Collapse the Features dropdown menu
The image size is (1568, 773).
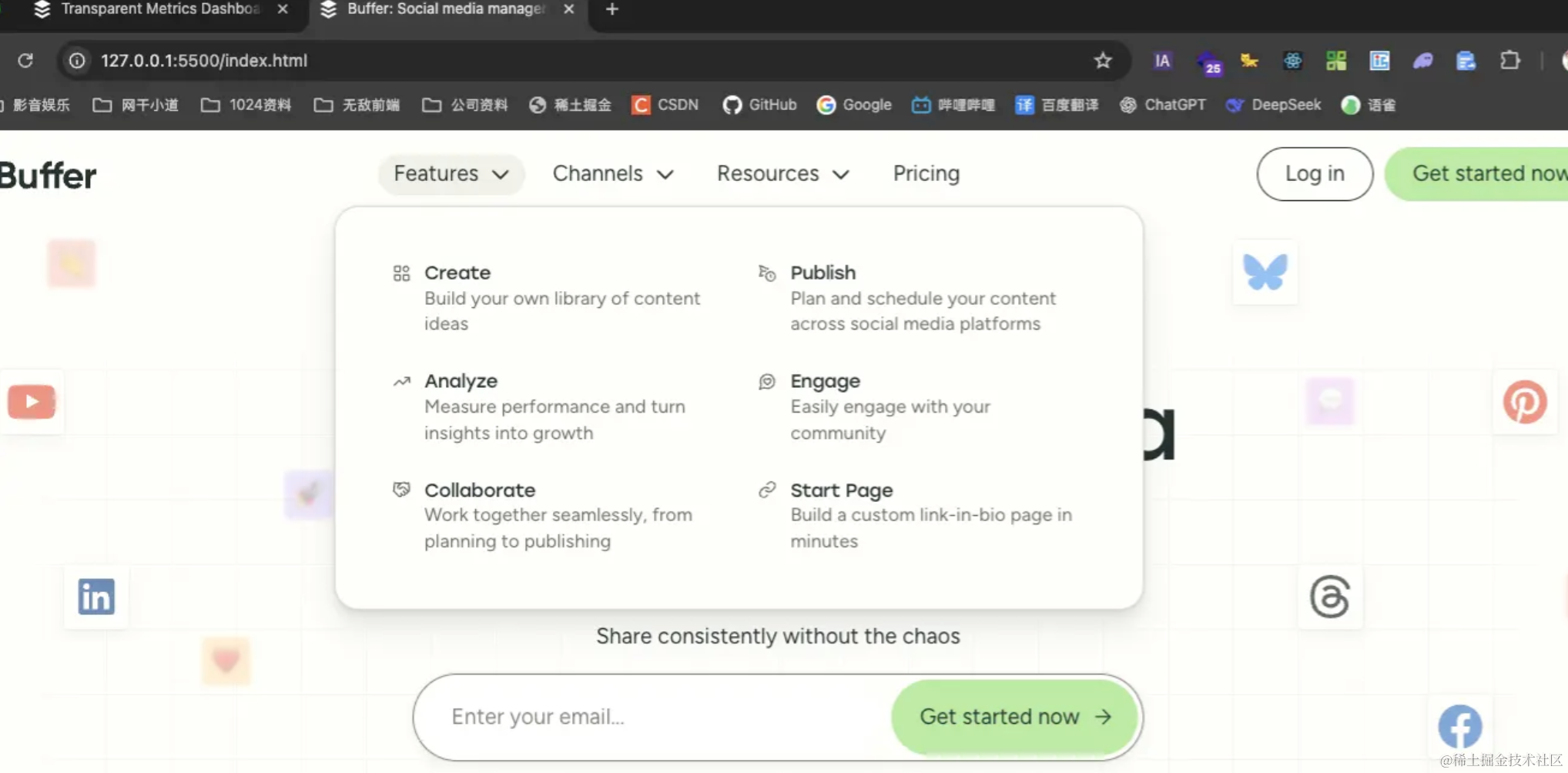451,174
